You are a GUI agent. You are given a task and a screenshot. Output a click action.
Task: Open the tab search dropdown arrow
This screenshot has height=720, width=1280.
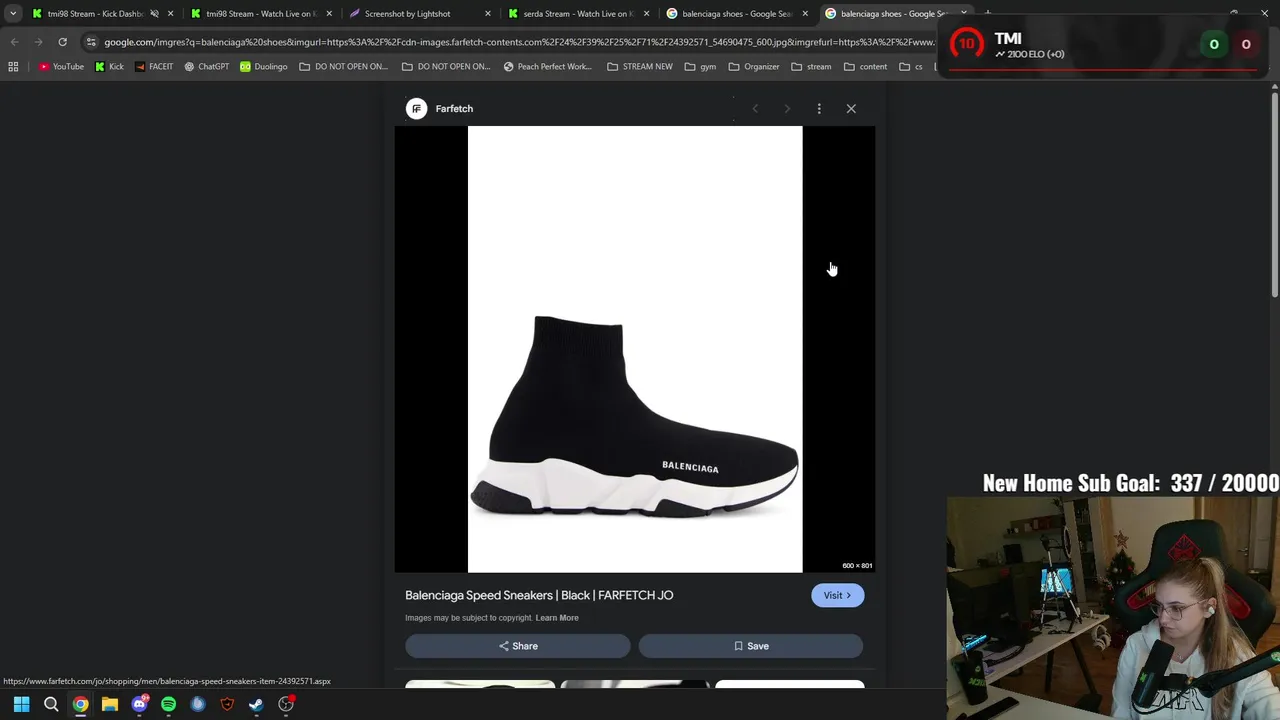pos(12,13)
